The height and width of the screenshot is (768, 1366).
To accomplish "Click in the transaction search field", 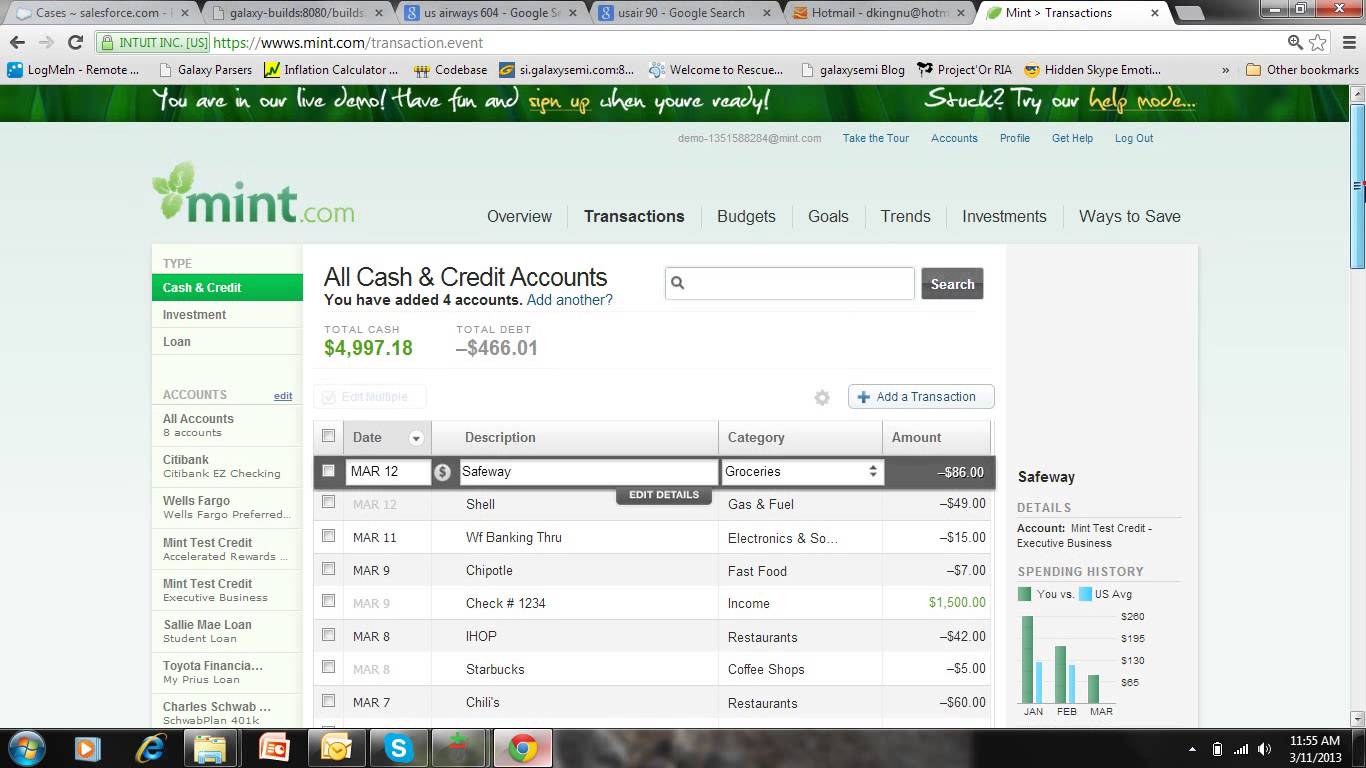I will (x=790, y=284).
